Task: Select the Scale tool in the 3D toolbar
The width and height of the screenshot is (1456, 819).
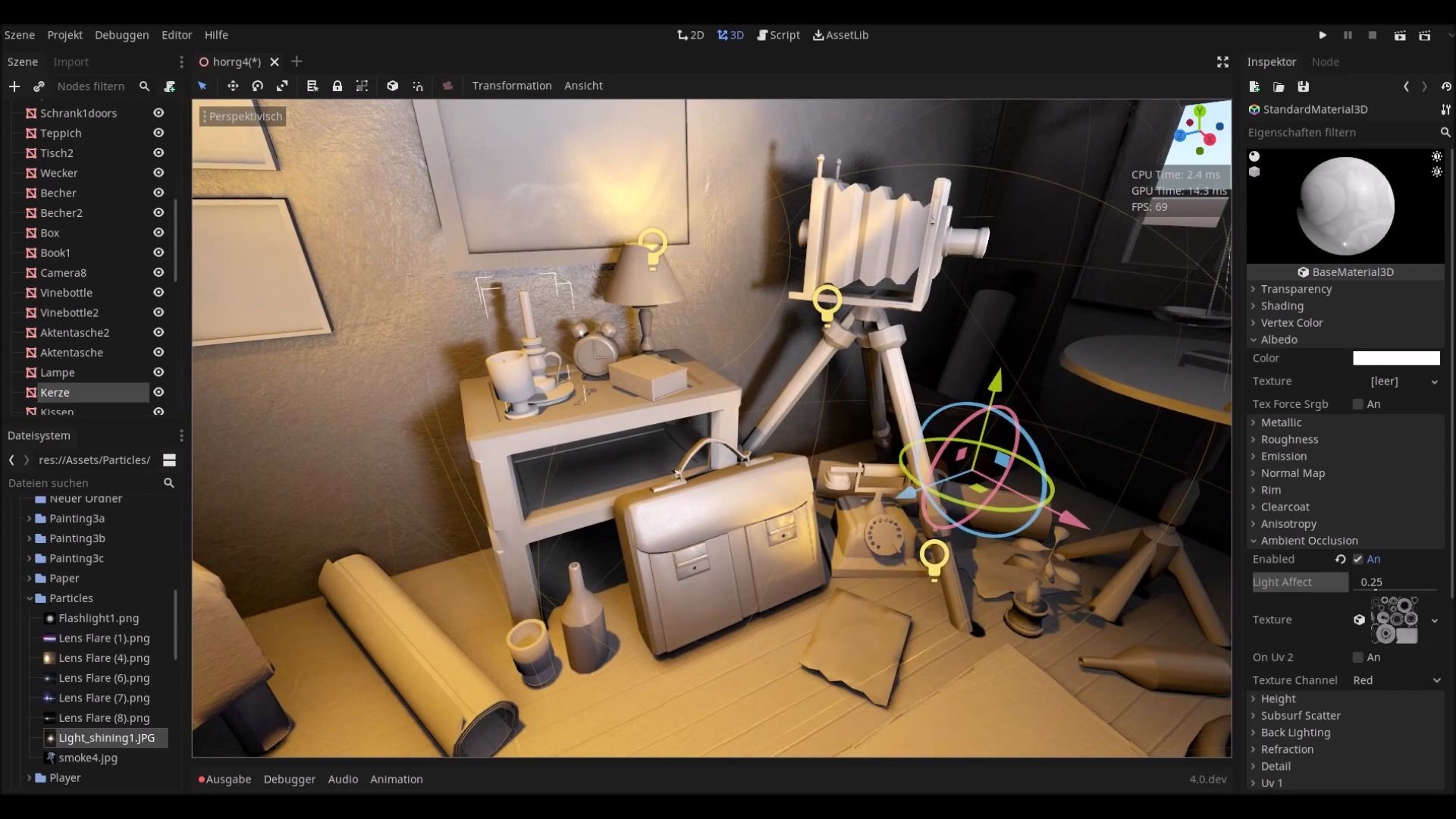Action: click(282, 86)
